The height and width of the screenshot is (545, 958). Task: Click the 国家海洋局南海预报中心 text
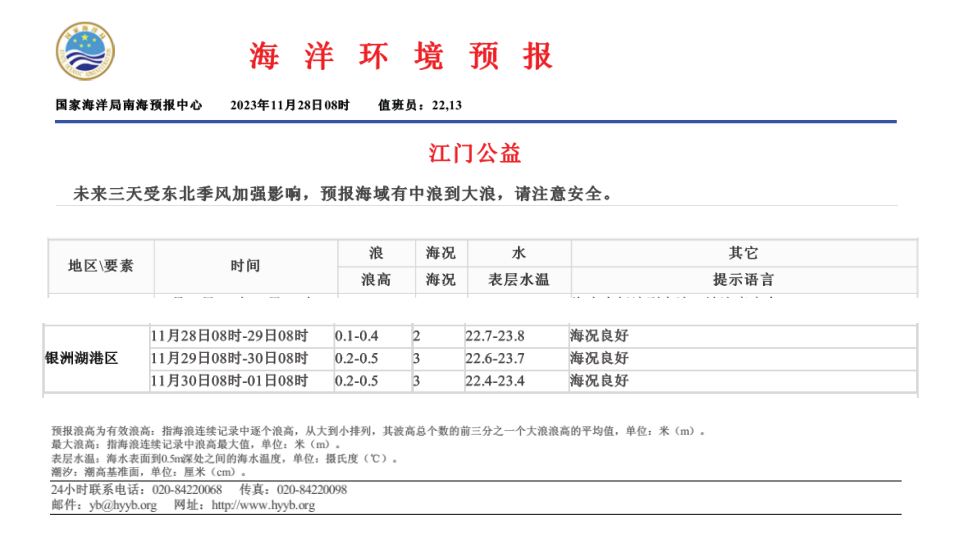[129, 105]
